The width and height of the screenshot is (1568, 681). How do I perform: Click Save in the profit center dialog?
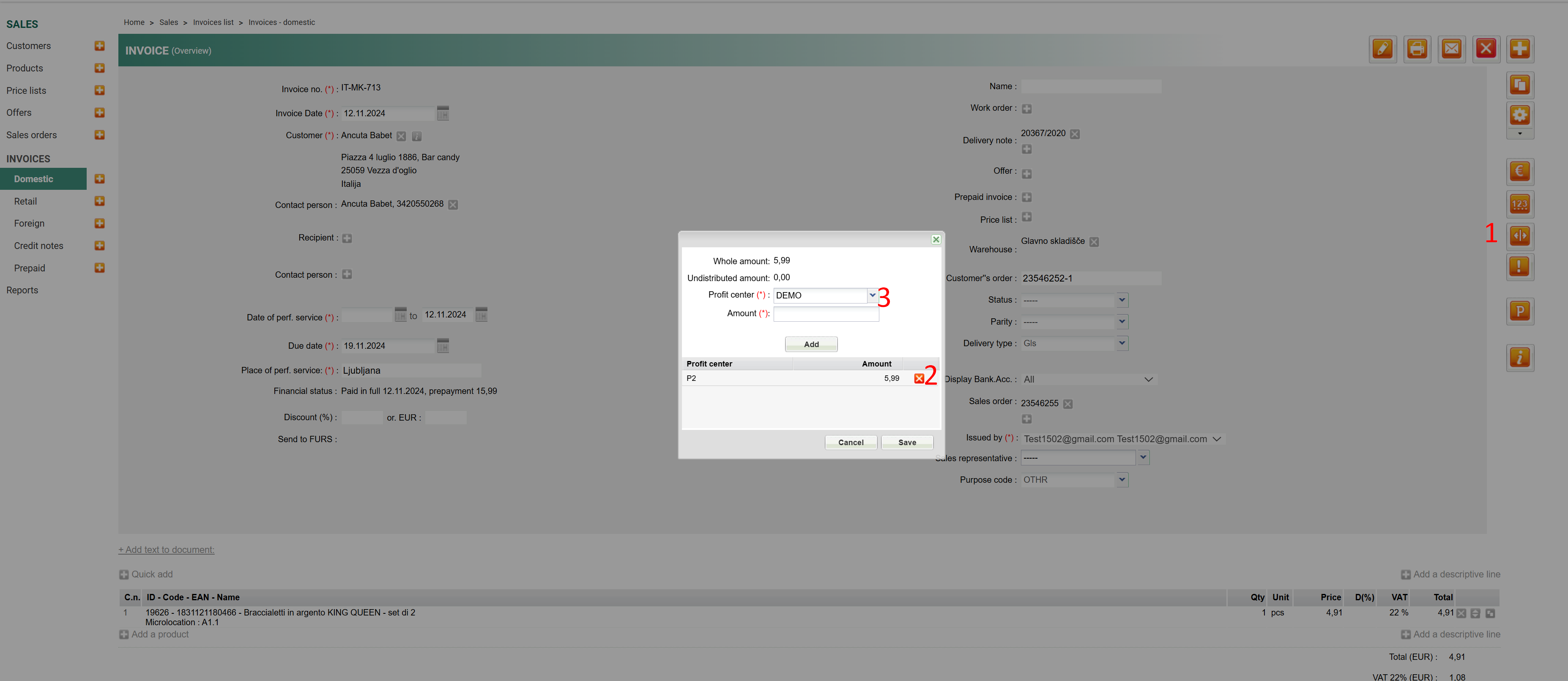[906, 443]
